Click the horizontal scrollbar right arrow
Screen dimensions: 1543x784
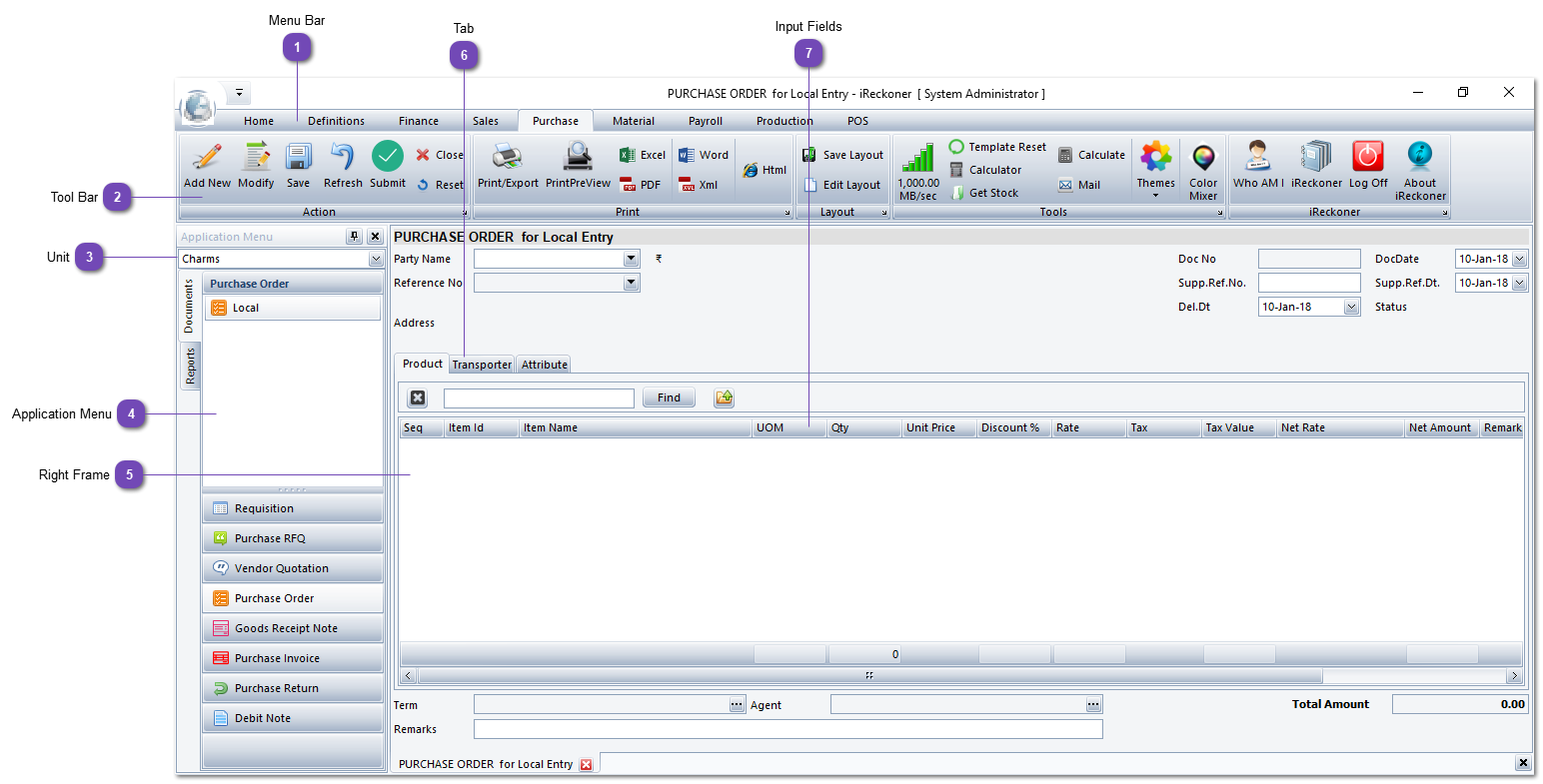pyautogui.click(x=1514, y=676)
